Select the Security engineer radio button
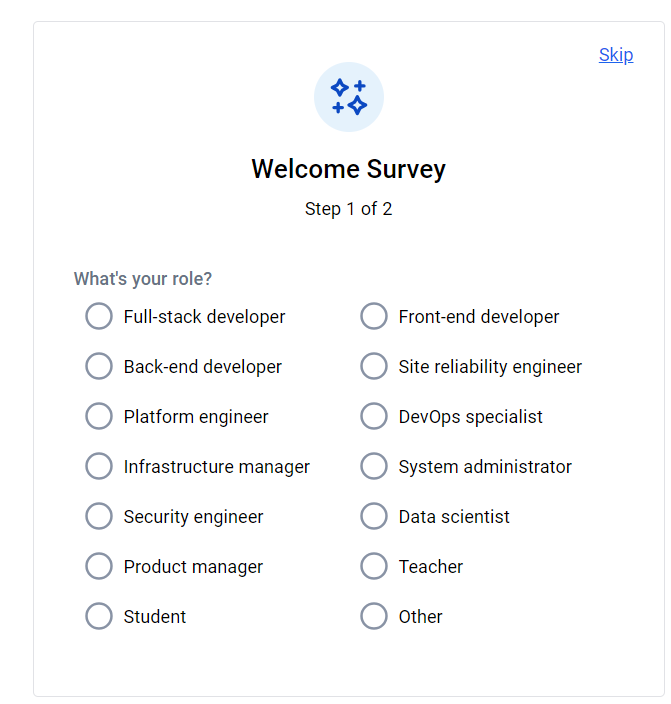The image size is (671, 704). [99, 516]
